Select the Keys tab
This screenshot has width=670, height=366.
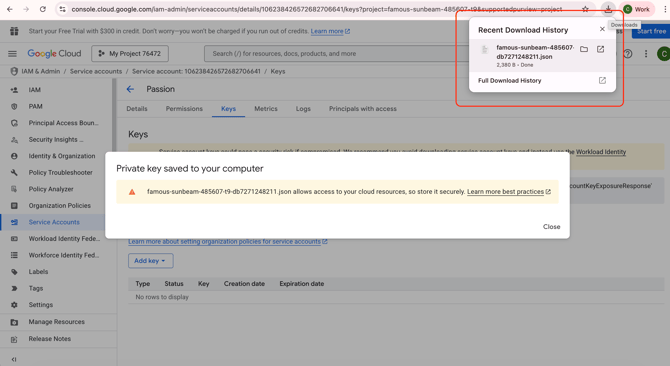pyautogui.click(x=228, y=109)
